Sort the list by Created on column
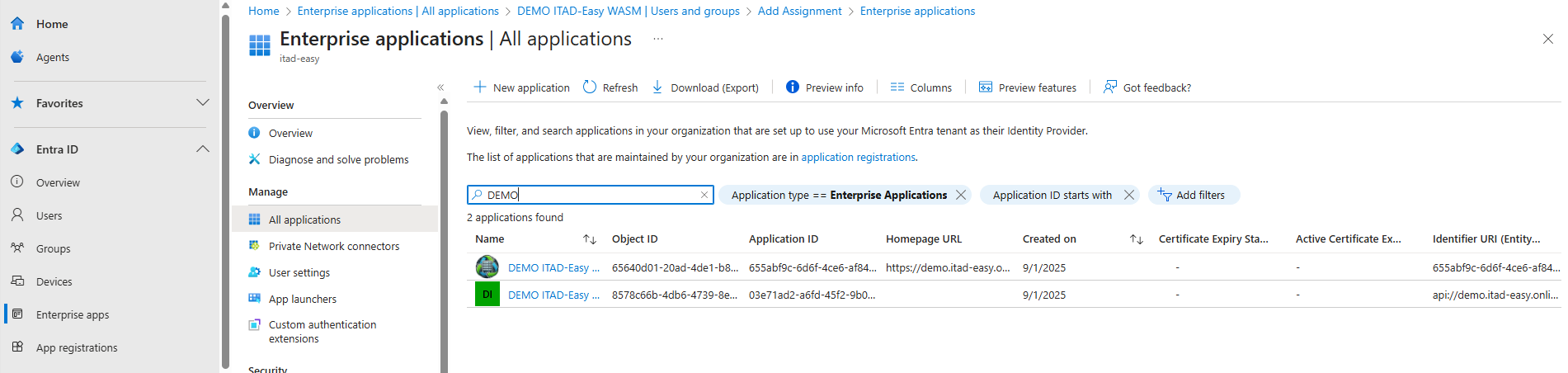Image resolution: width=1568 pixels, height=373 pixels. 1137,239
